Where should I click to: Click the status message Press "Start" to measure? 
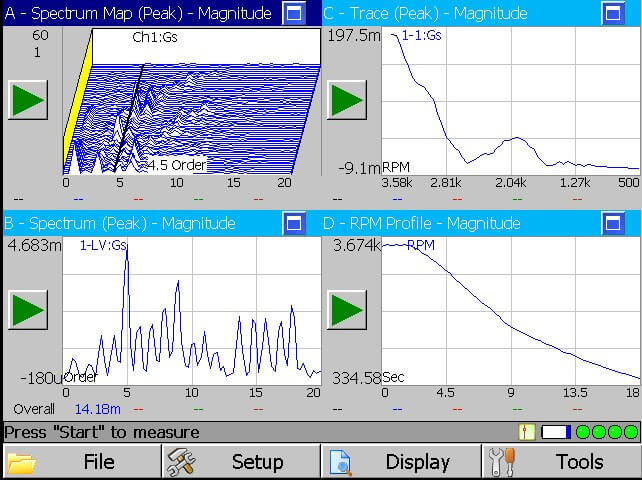tap(102, 432)
